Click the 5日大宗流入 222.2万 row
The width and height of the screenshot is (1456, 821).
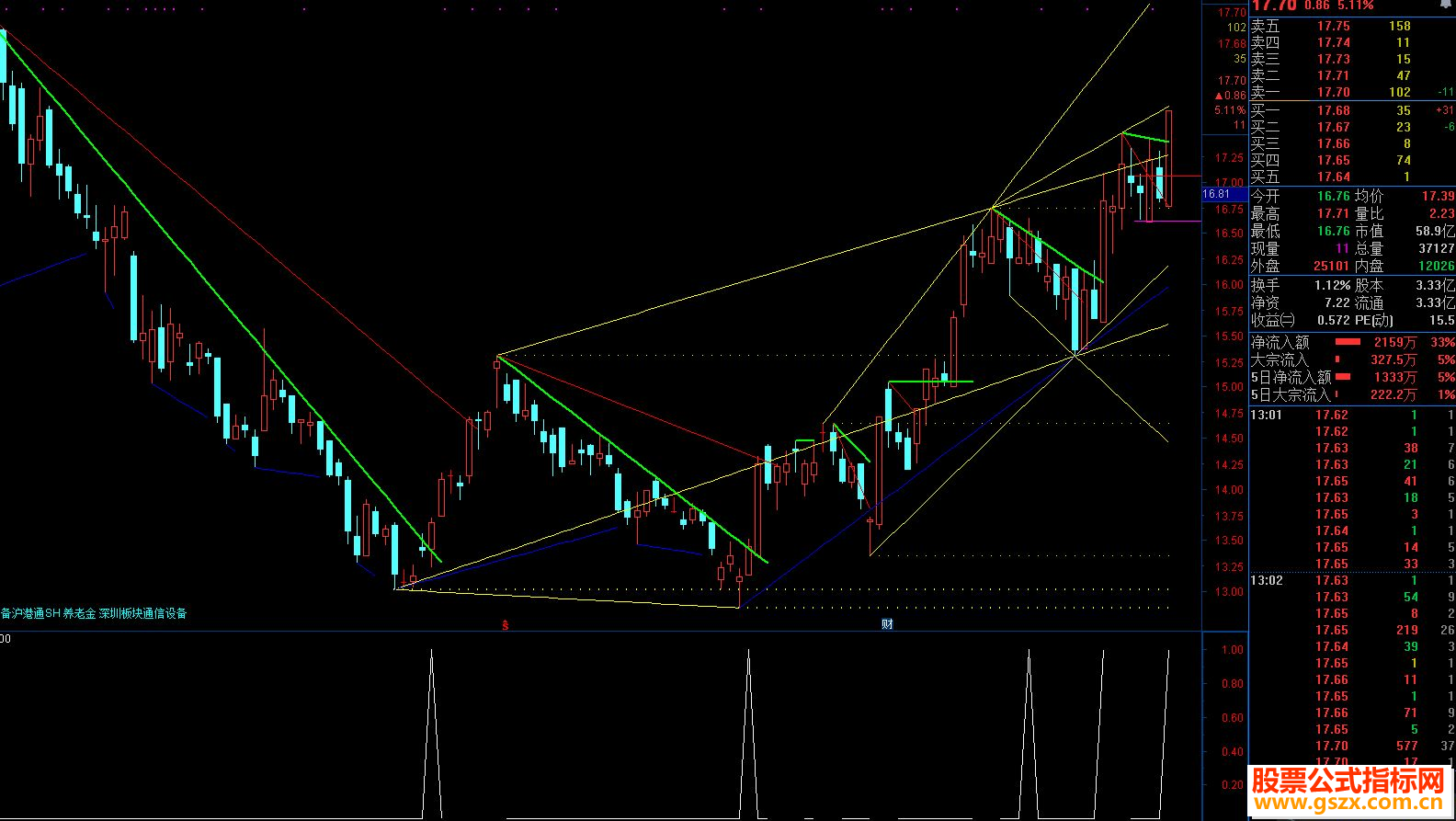tap(1352, 394)
